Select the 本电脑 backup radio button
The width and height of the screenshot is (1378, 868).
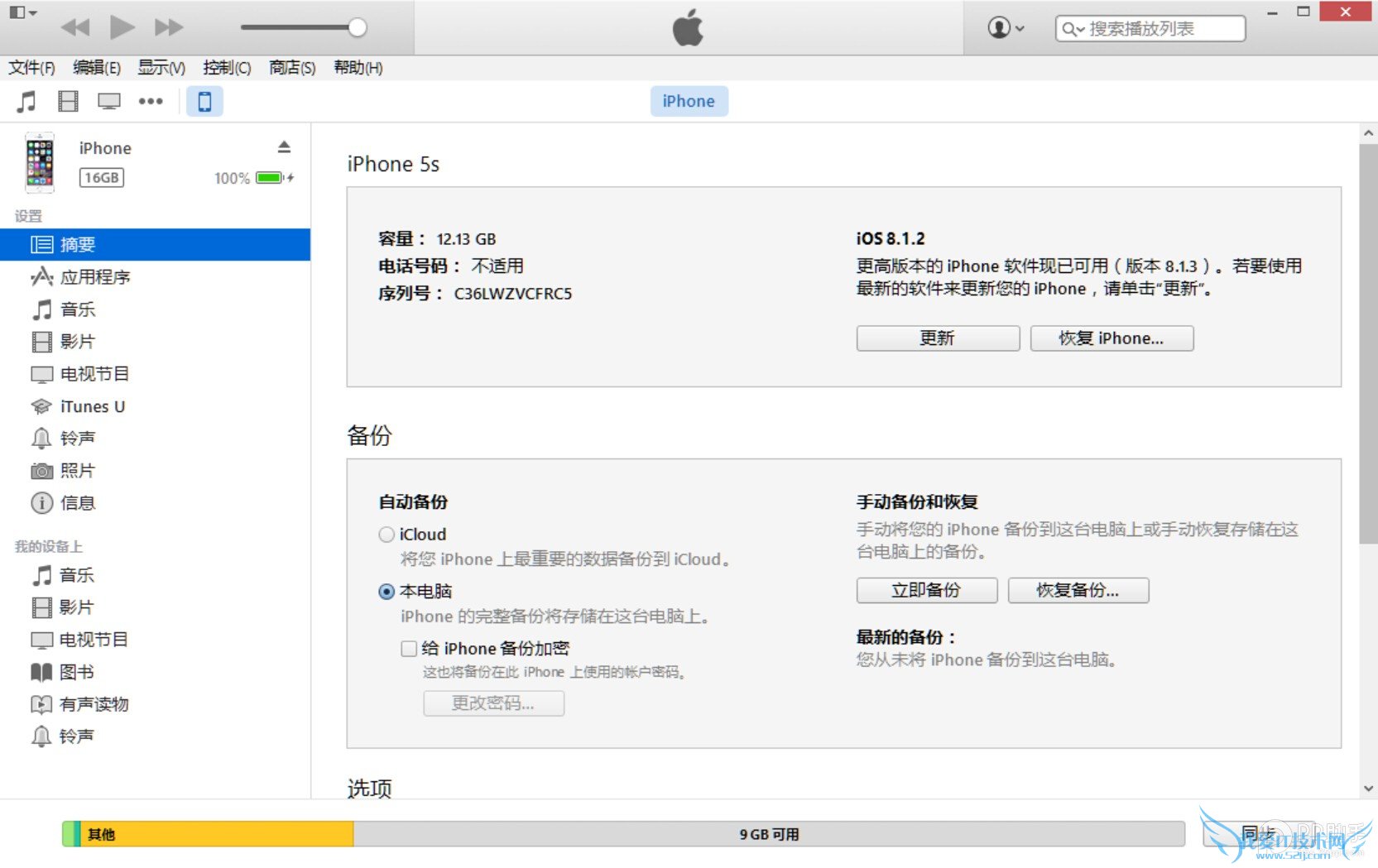click(x=386, y=592)
